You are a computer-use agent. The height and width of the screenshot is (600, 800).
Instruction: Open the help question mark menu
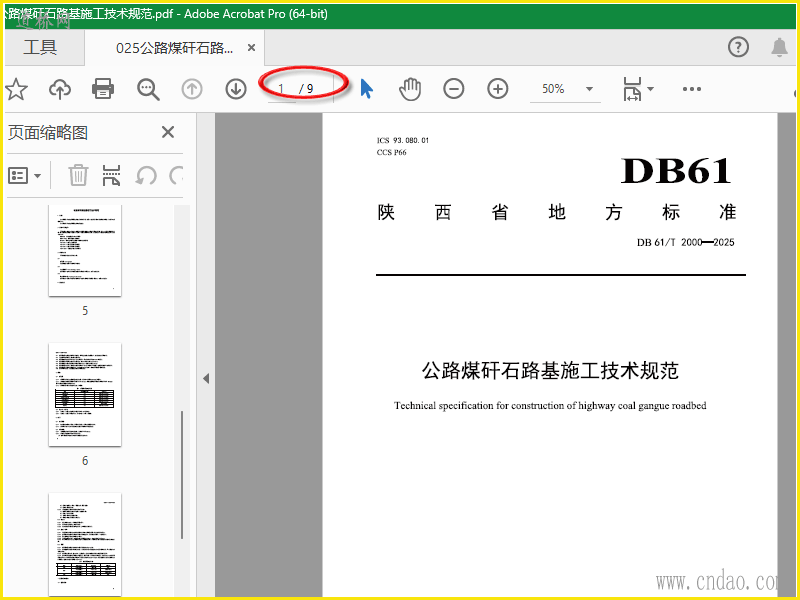[x=738, y=47]
